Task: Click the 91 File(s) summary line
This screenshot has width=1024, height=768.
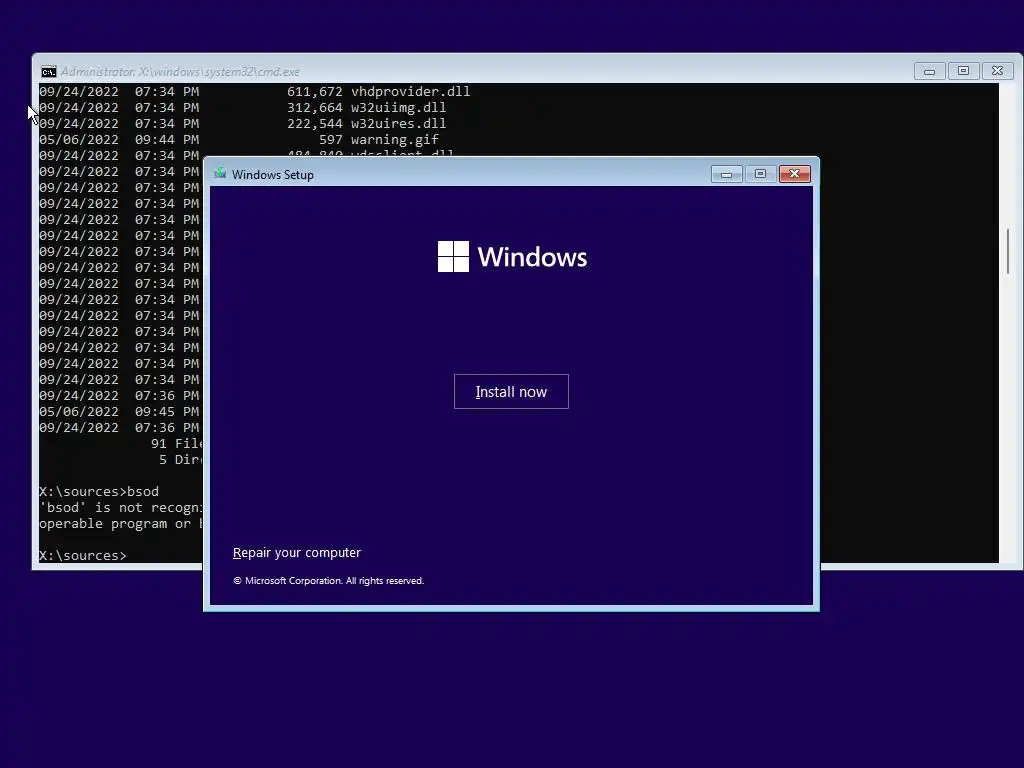Action: [176, 443]
